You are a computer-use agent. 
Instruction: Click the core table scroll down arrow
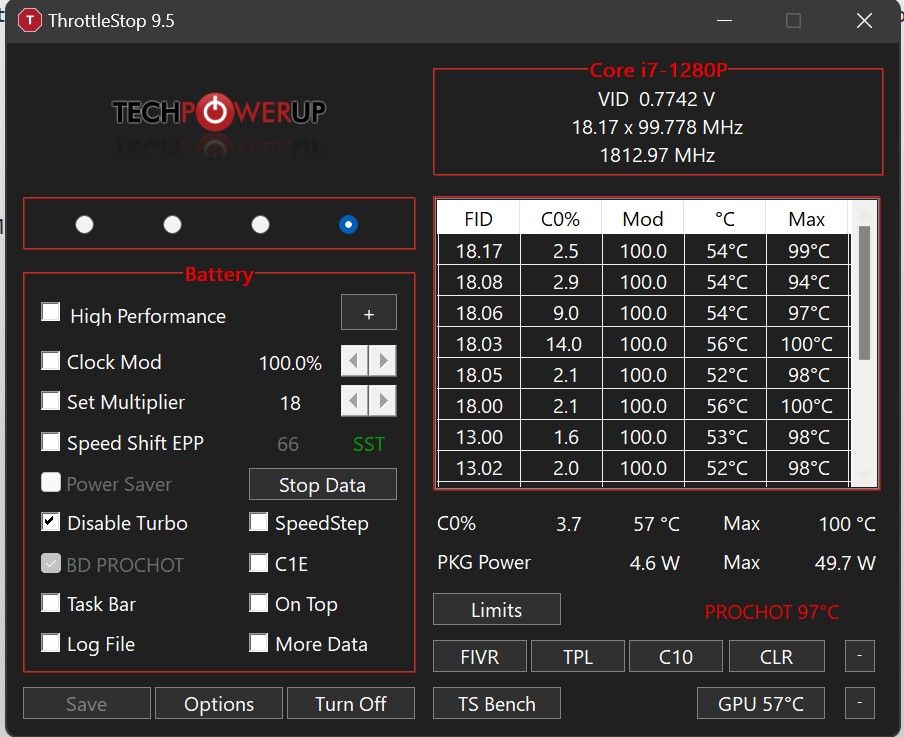pos(864,475)
